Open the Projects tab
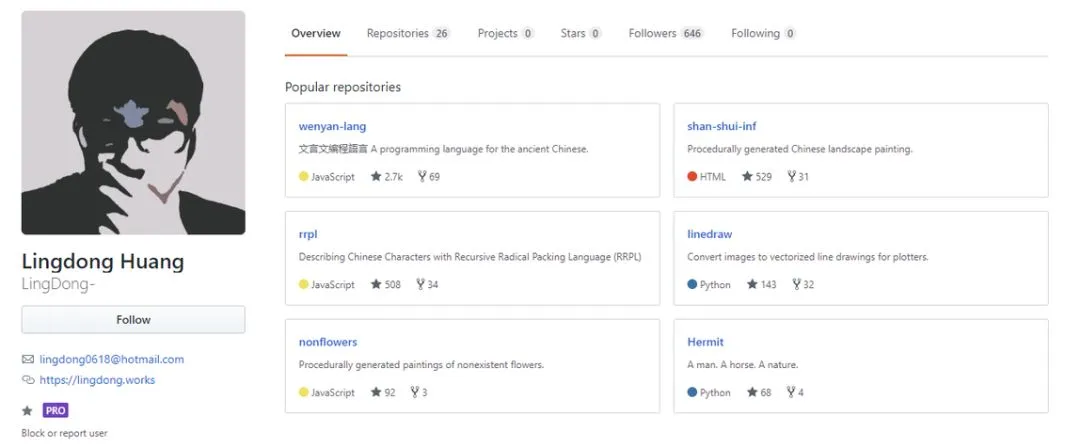Image resolution: width=1080 pixels, height=448 pixels. click(x=505, y=34)
